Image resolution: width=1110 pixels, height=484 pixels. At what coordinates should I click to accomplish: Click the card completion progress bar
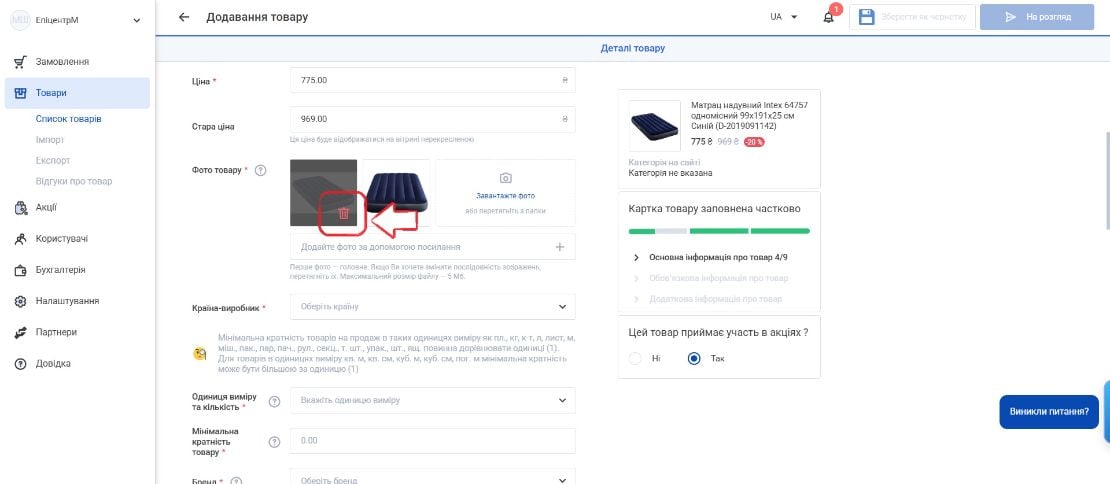point(719,231)
